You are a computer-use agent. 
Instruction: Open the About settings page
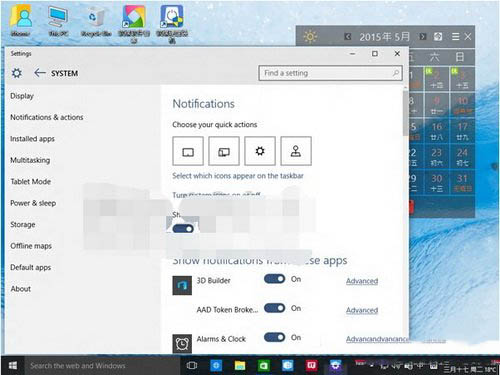(21, 289)
